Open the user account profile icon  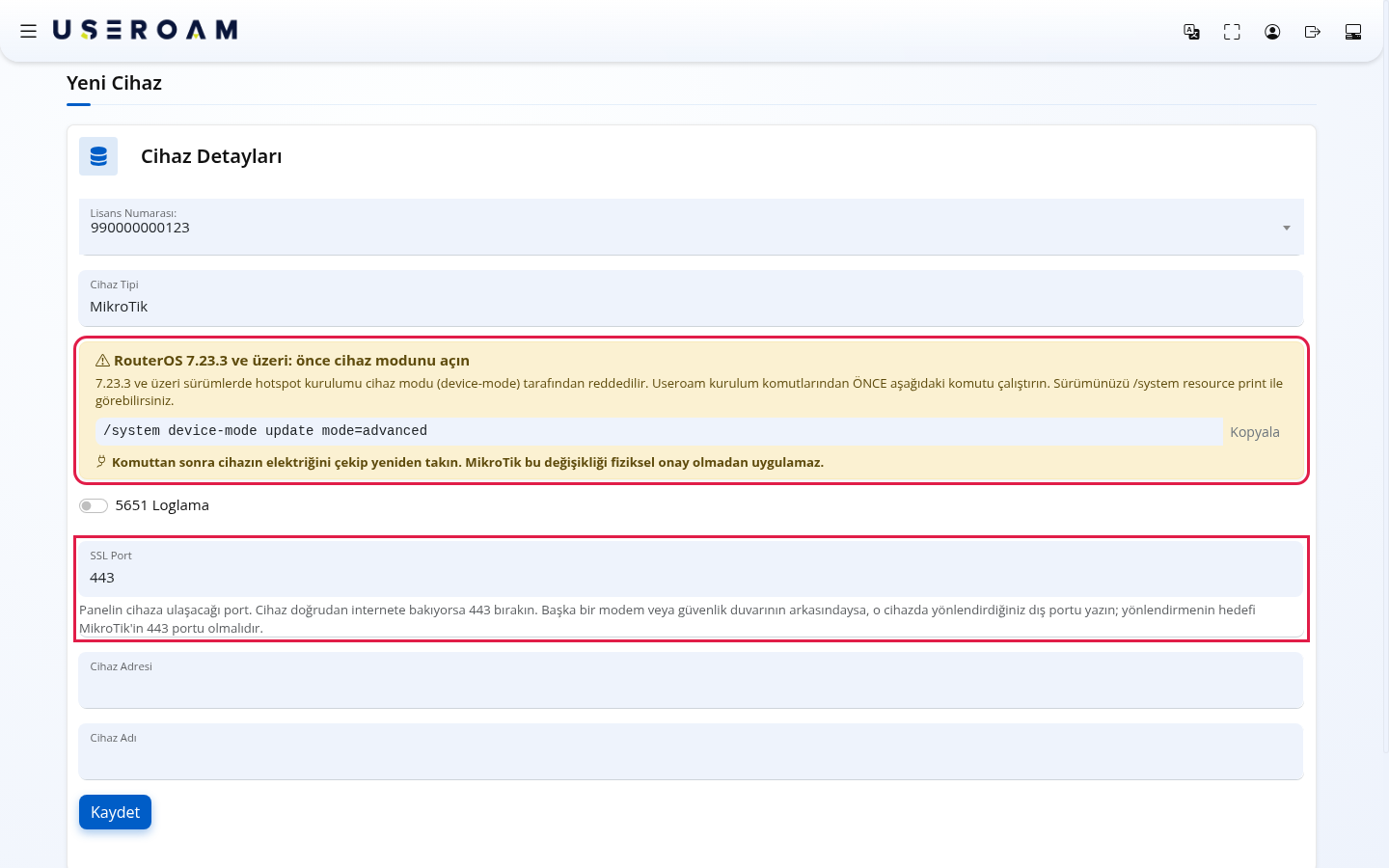tap(1272, 32)
